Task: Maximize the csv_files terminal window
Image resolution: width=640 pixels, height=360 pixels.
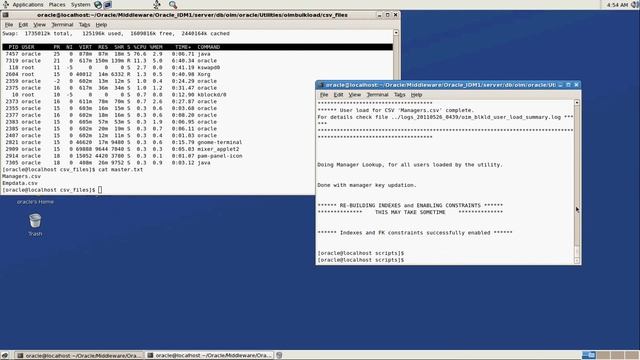Action: pos(387,15)
